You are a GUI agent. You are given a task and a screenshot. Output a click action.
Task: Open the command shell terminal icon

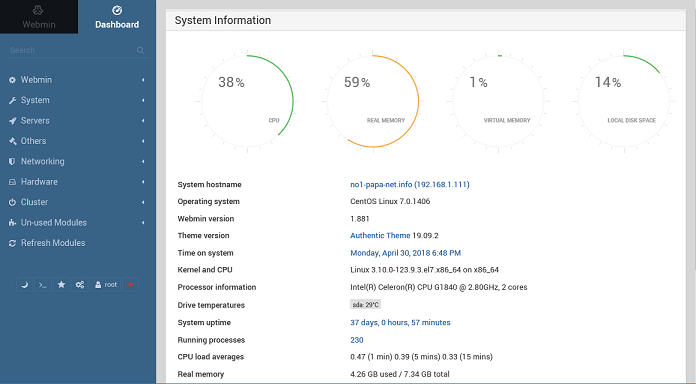tap(43, 285)
